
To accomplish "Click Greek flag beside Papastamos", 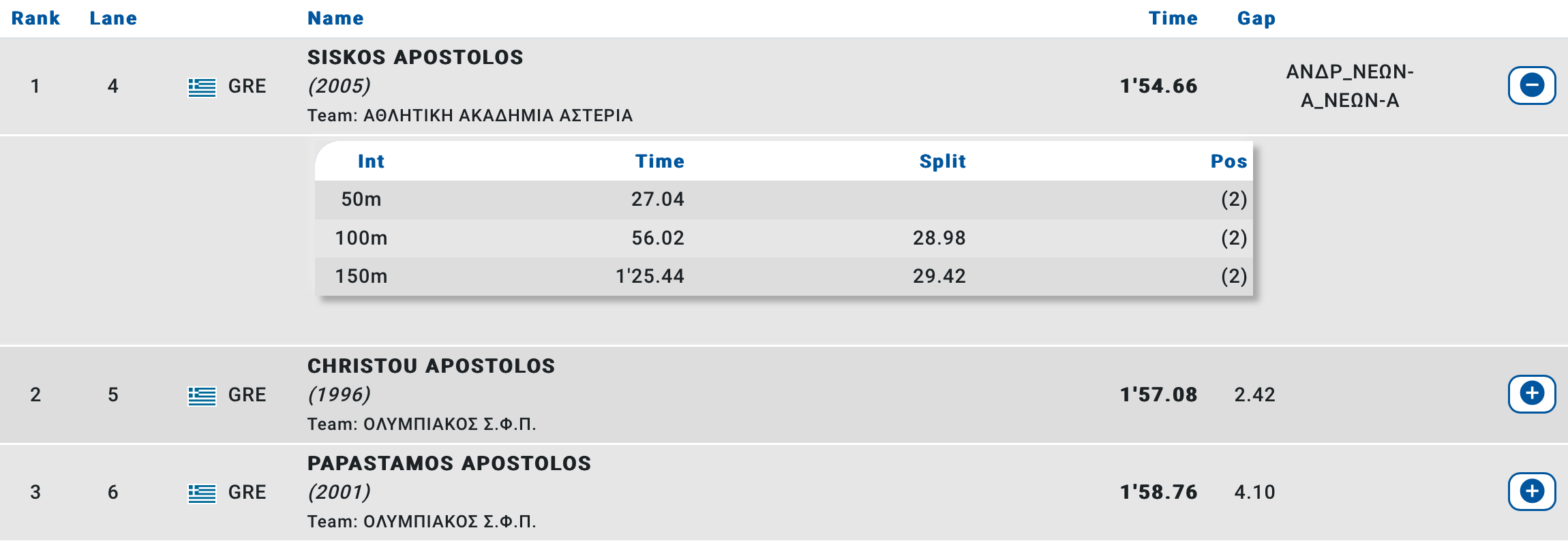I will [202, 493].
